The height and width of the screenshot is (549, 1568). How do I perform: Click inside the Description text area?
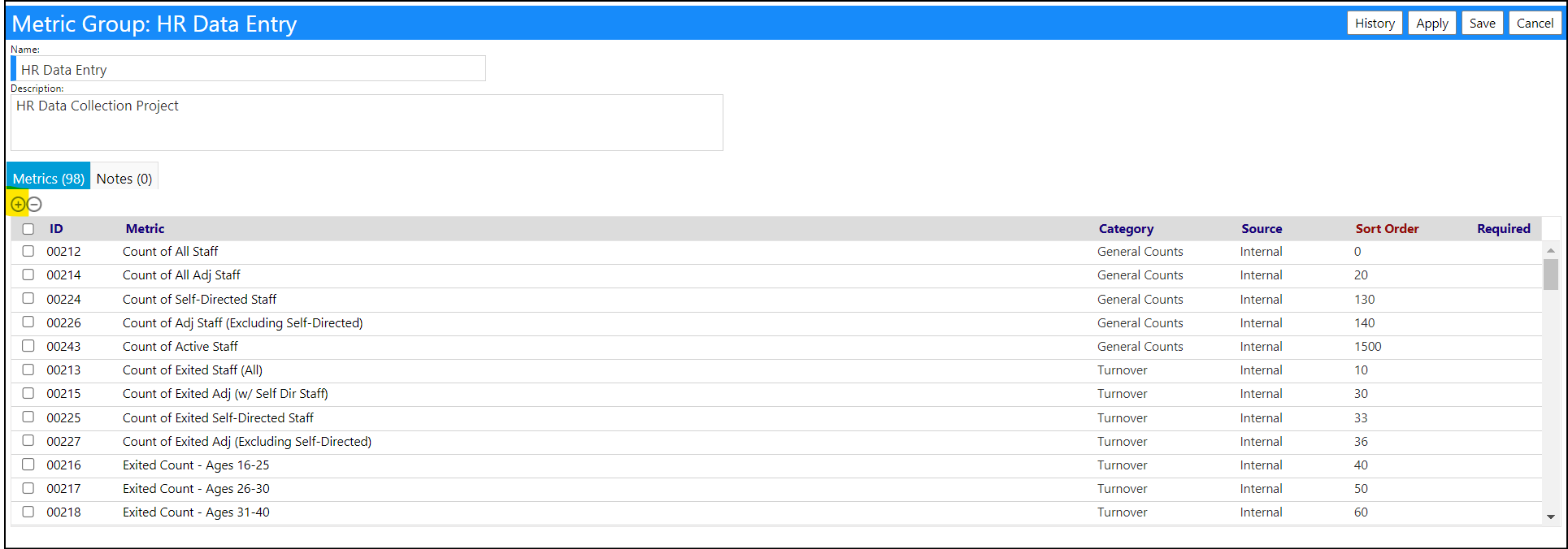point(367,123)
